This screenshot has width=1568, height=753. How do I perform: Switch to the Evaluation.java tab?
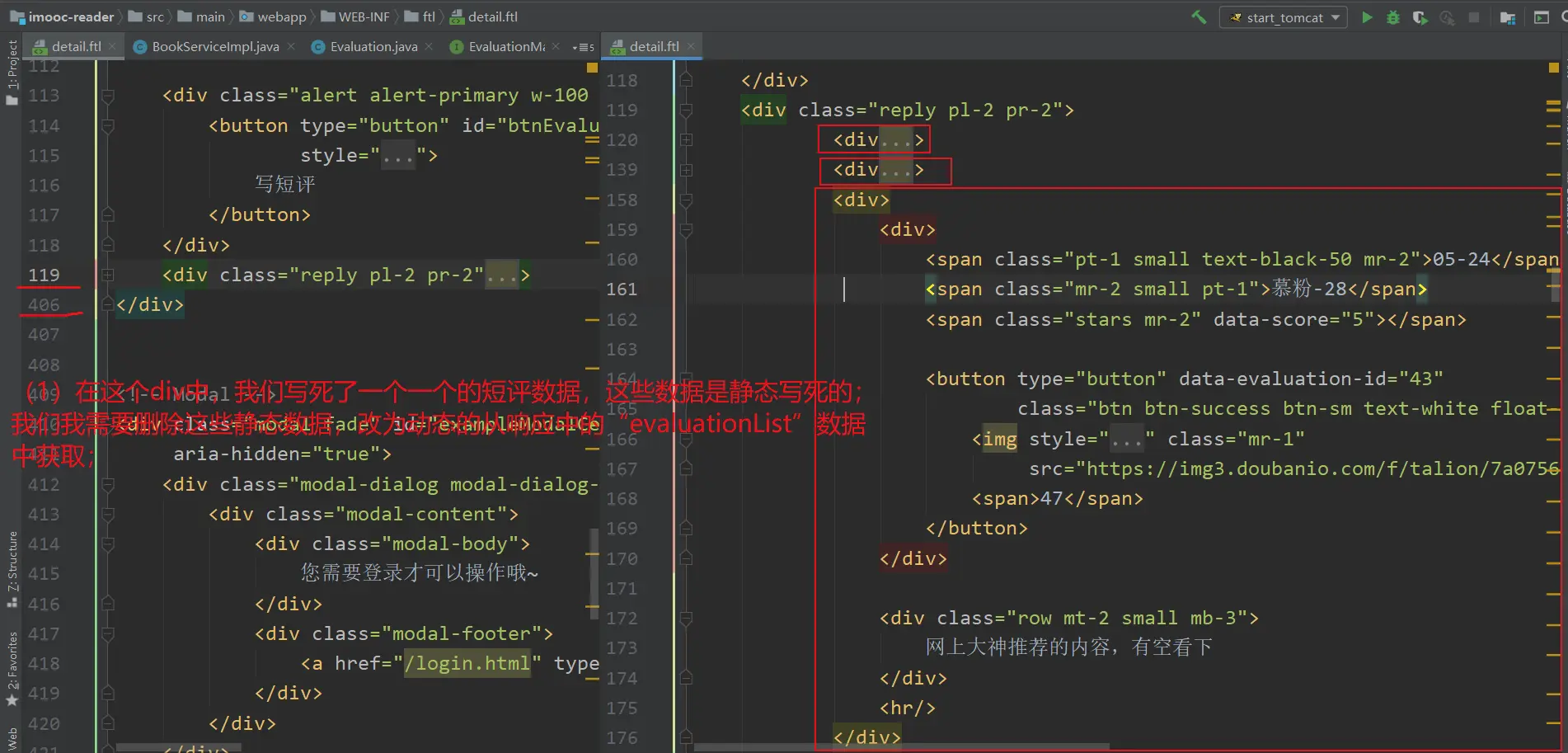(x=373, y=47)
